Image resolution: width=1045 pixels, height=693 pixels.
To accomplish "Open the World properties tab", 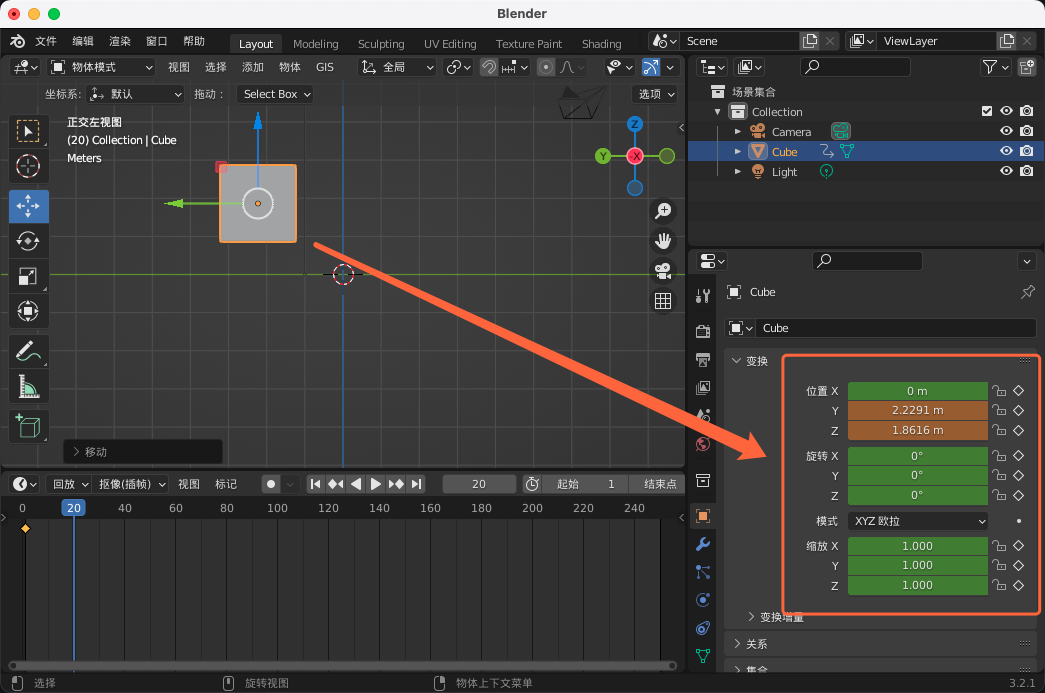I will pos(703,444).
